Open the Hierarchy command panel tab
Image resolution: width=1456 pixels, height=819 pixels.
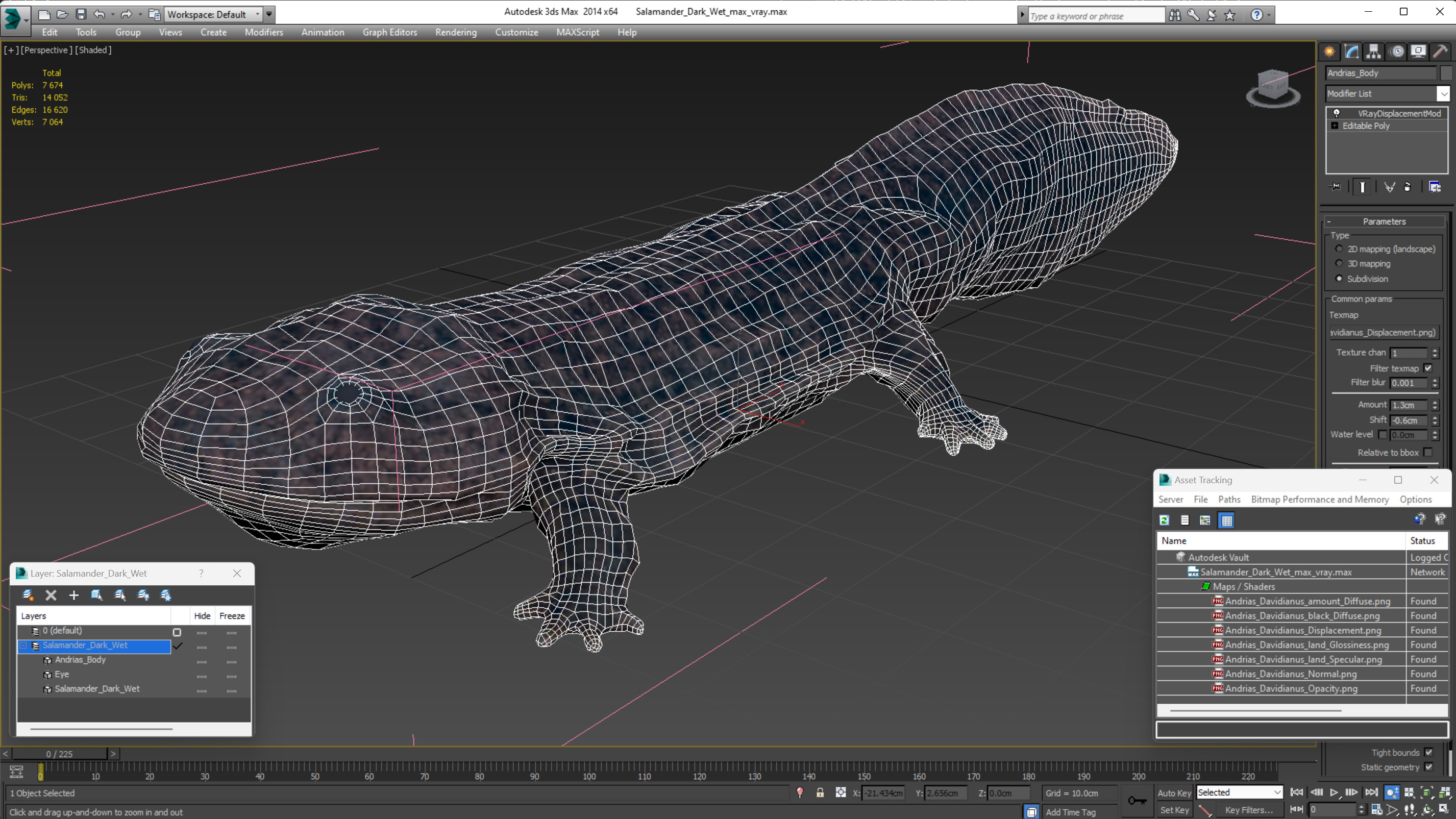1373,52
